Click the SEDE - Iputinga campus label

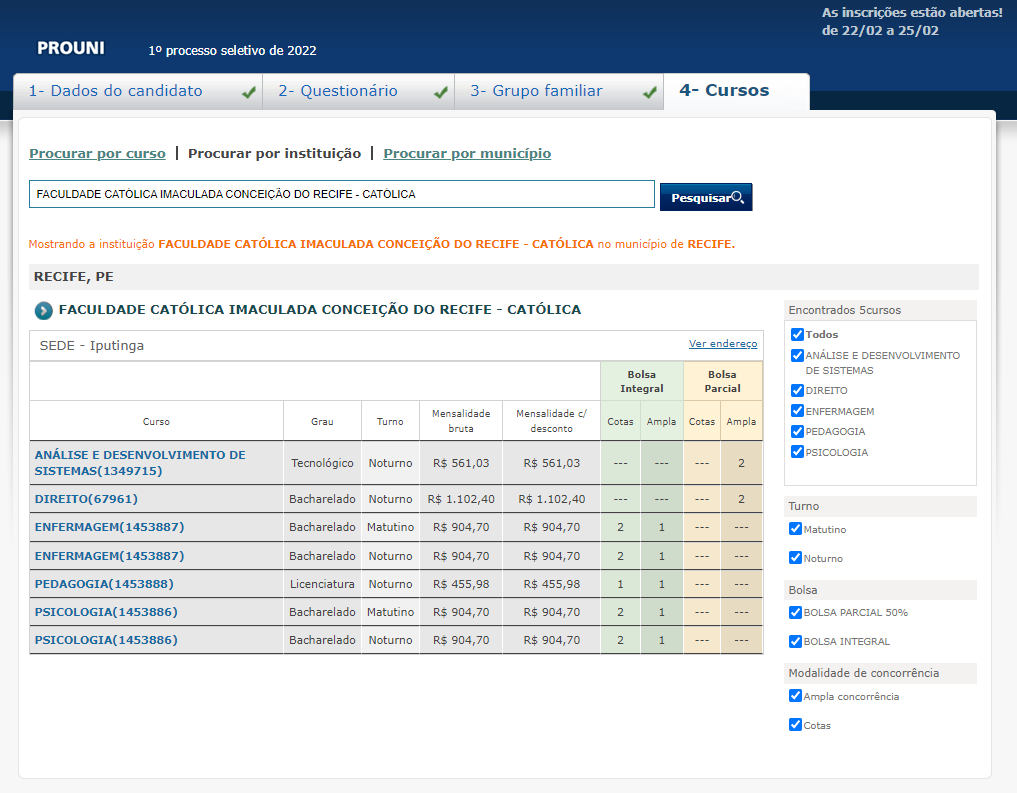92,346
